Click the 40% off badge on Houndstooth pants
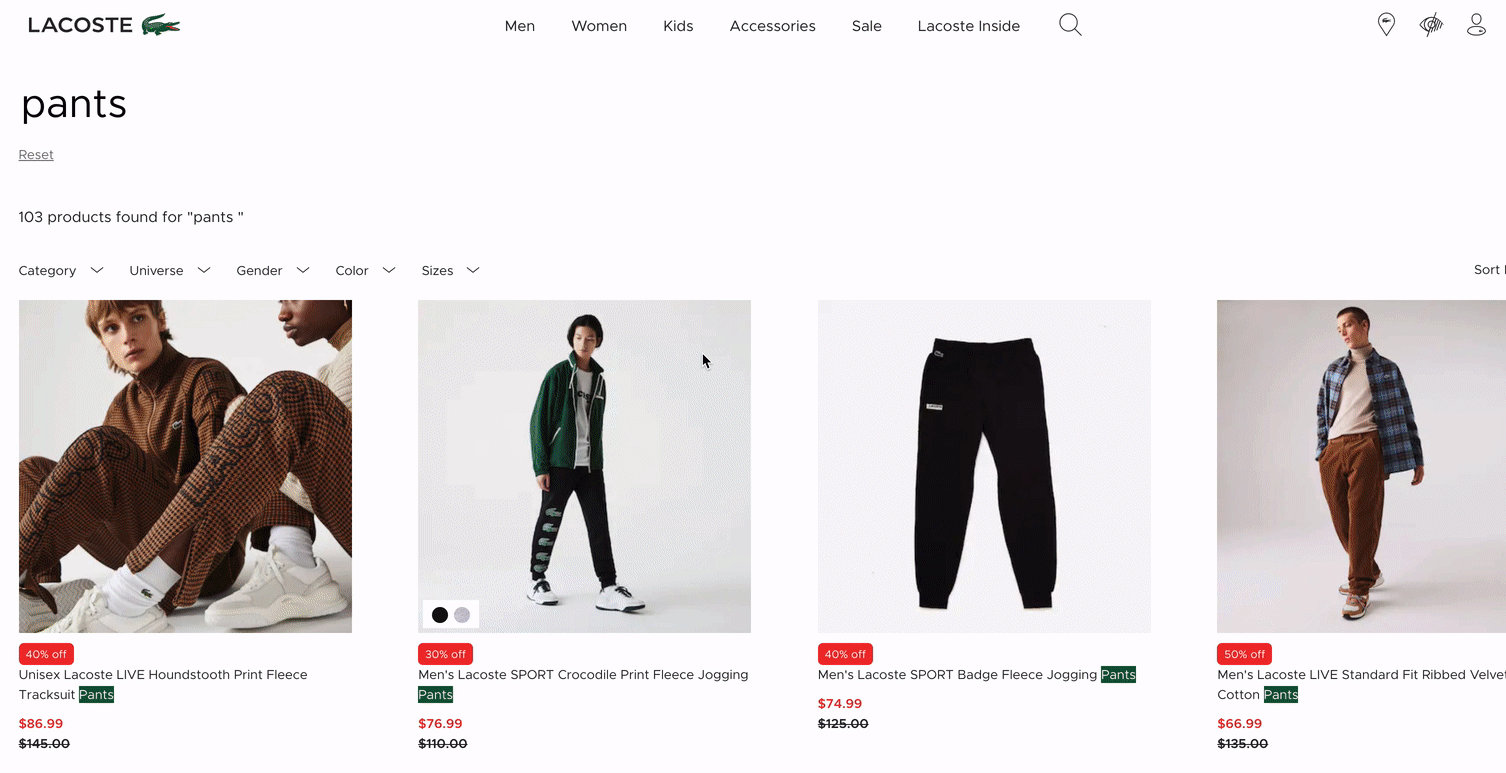The image size is (1506, 773). pos(46,654)
